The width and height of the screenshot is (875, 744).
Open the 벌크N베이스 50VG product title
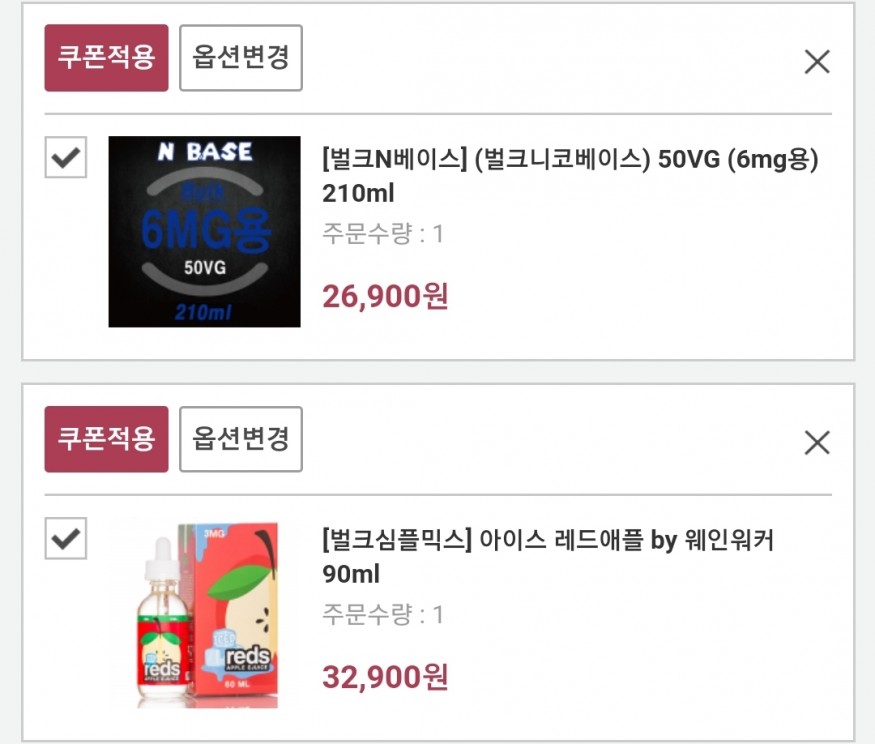click(570, 176)
